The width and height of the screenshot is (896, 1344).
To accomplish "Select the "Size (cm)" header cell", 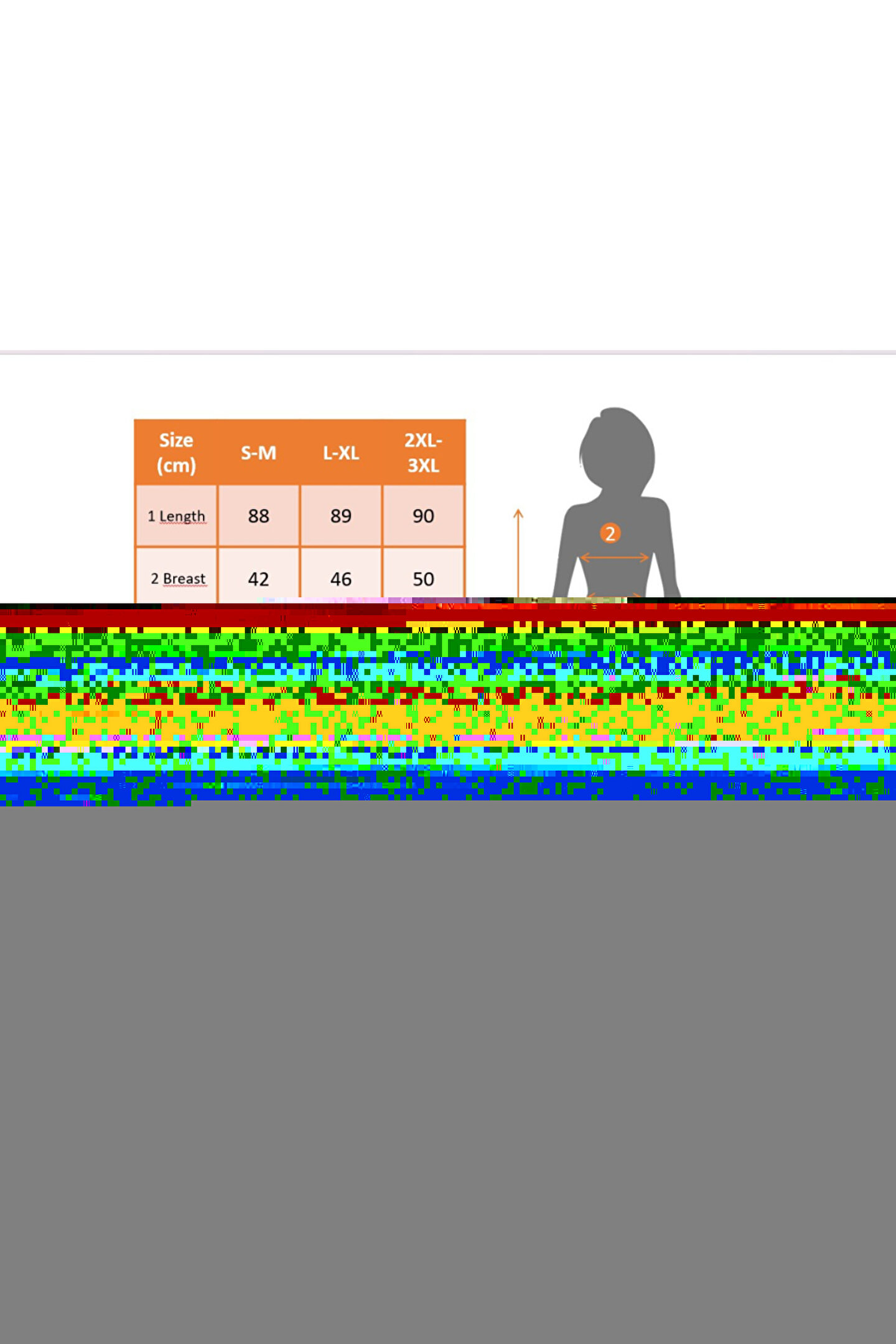I will click(176, 453).
